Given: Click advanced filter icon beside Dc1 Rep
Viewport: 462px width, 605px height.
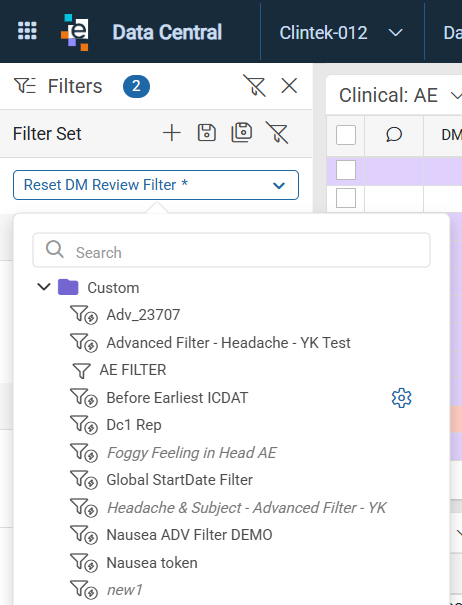Looking at the screenshot, I should point(84,425).
